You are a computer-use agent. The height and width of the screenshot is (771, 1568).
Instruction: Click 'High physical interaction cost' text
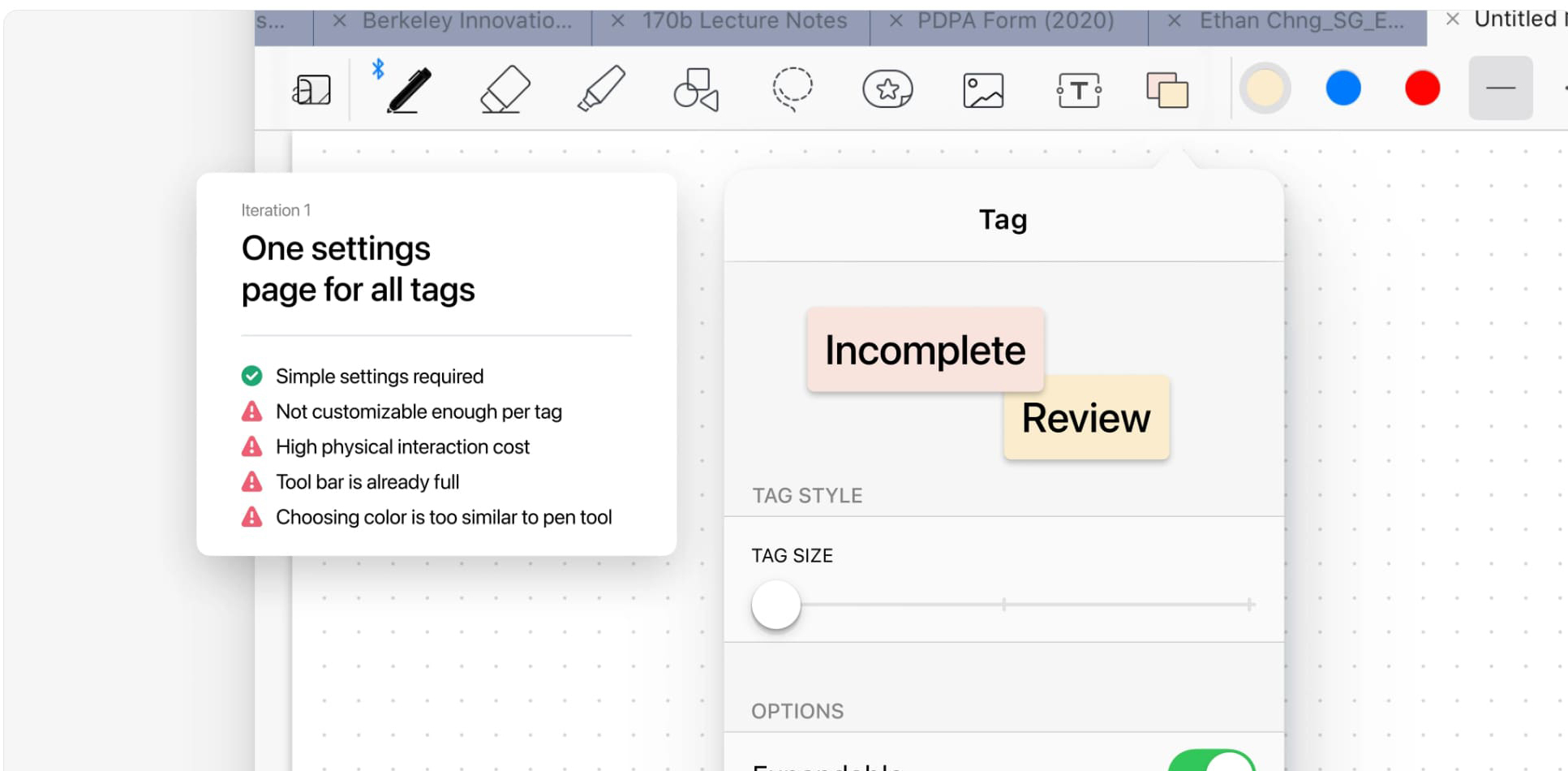(402, 447)
